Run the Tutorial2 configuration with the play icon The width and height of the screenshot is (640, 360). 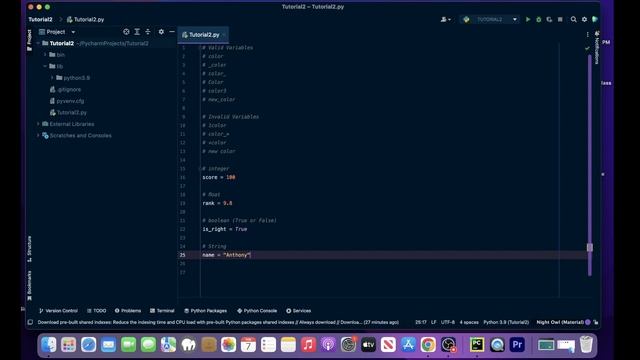[528, 19]
